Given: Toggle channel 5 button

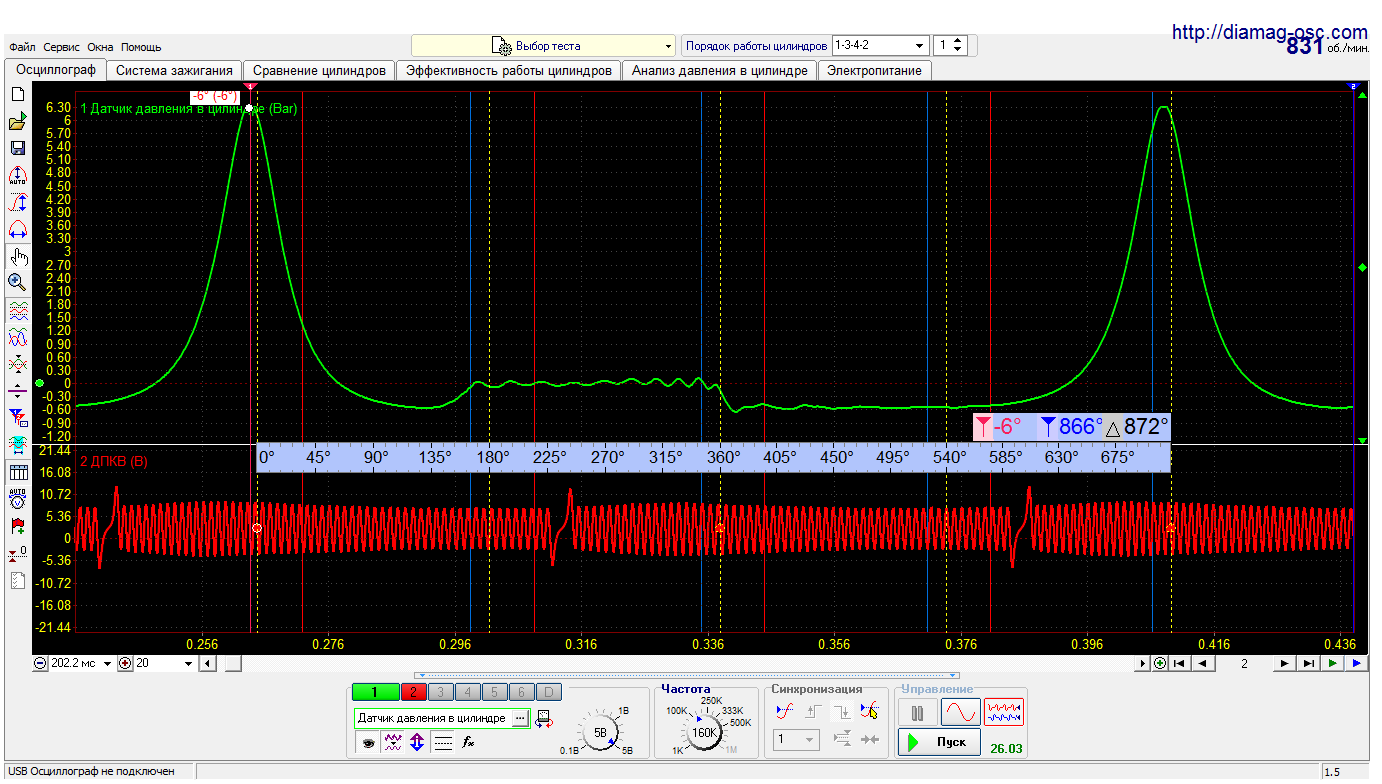Looking at the screenshot, I should [x=494, y=692].
